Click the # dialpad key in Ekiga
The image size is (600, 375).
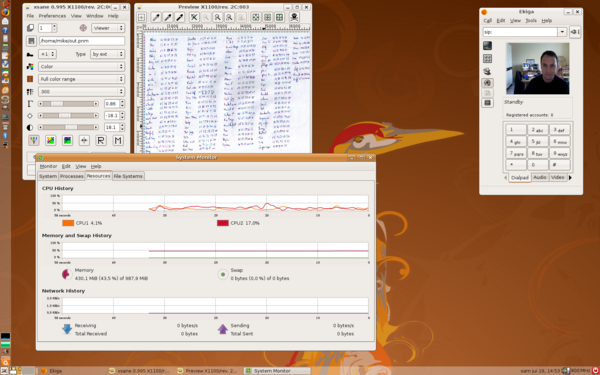point(559,165)
